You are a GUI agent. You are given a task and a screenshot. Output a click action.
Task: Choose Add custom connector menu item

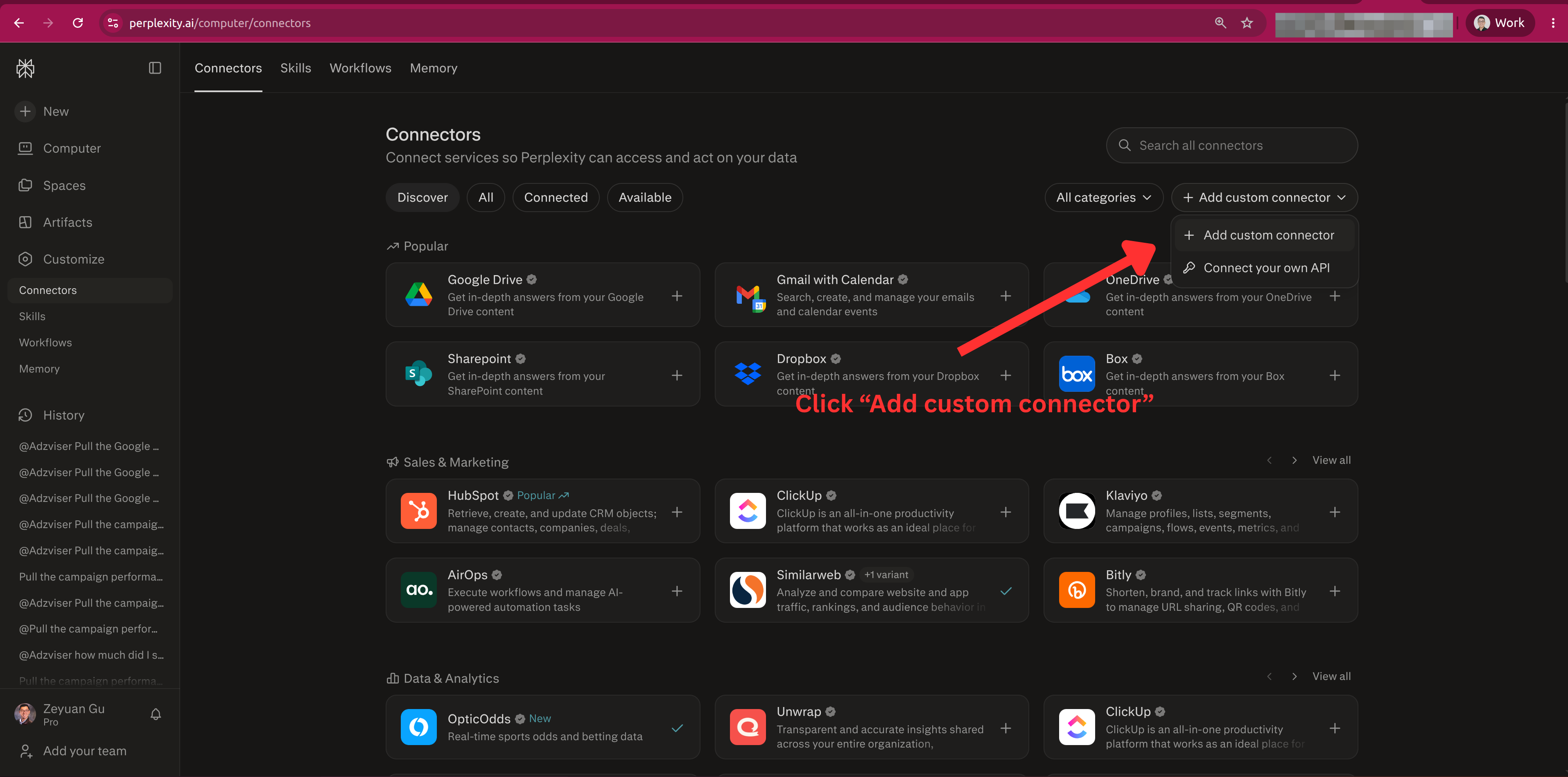[1264, 235]
